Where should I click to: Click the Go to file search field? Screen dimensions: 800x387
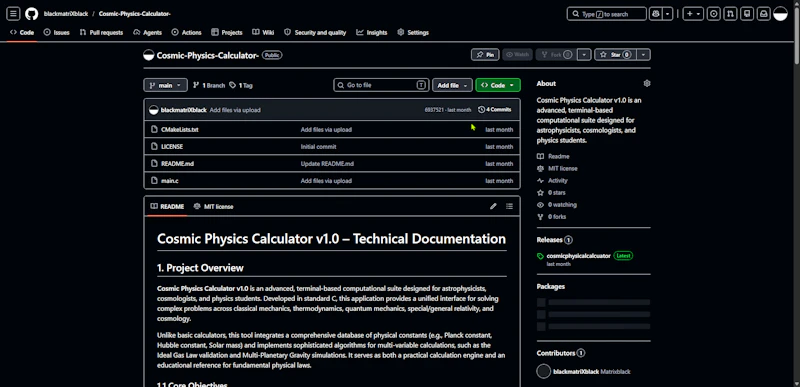coord(381,85)
